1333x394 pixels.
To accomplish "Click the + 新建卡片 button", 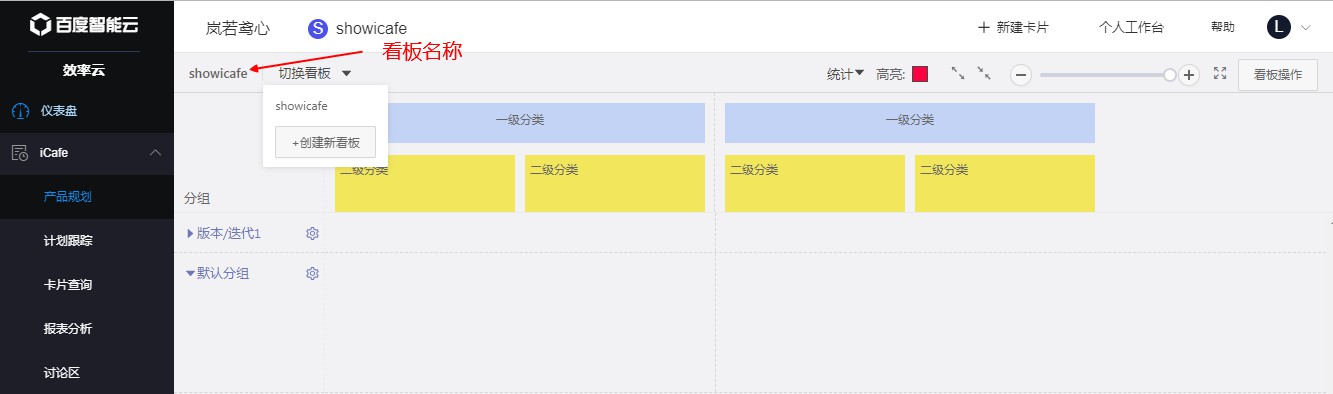I will 1013,28.
